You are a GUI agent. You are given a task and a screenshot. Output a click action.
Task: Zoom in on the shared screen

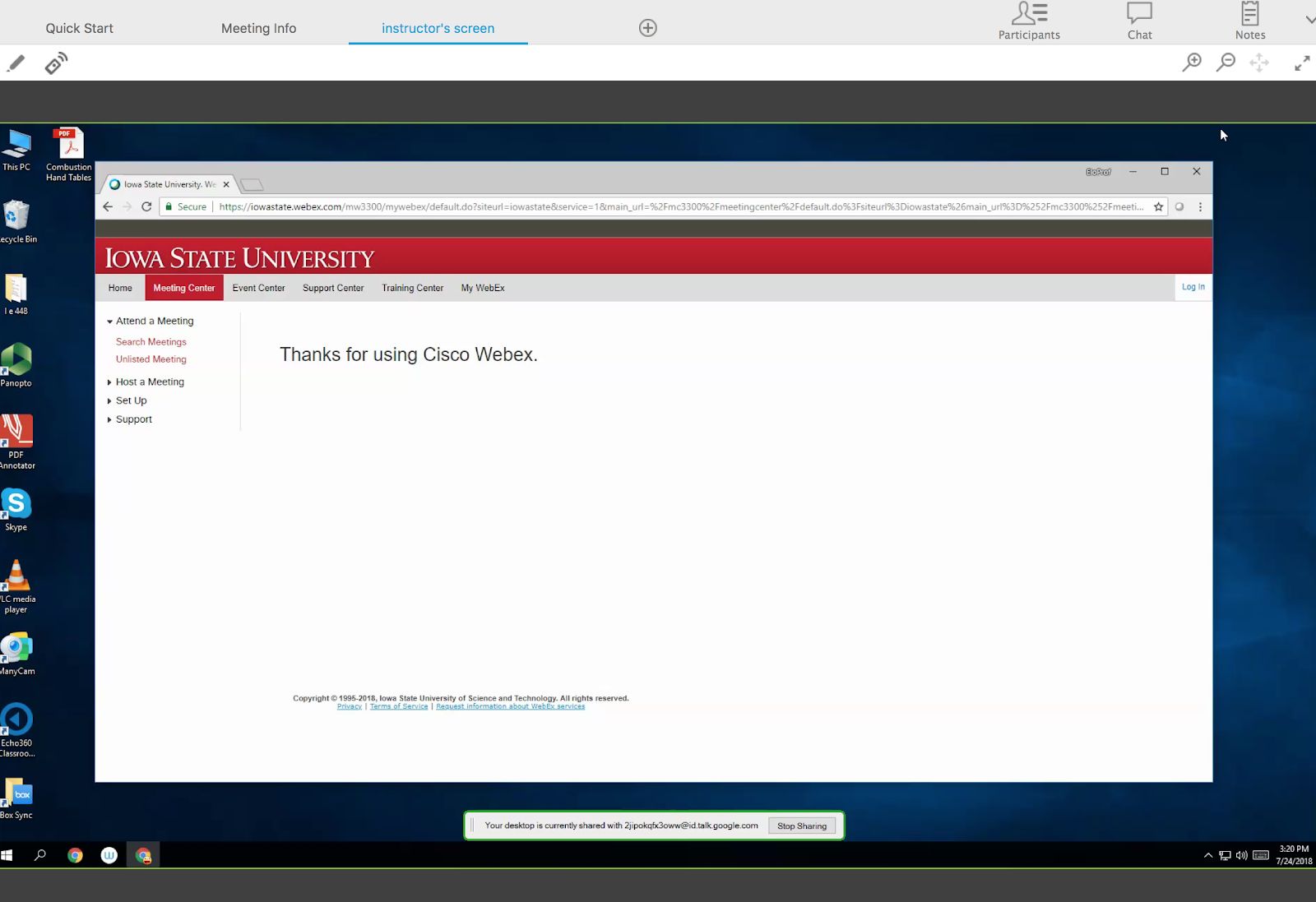point(1192,62)
